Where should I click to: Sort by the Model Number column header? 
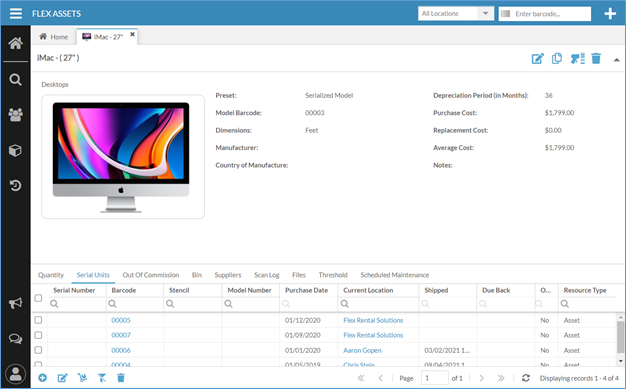pyautogui.click(x=250, y=290)
